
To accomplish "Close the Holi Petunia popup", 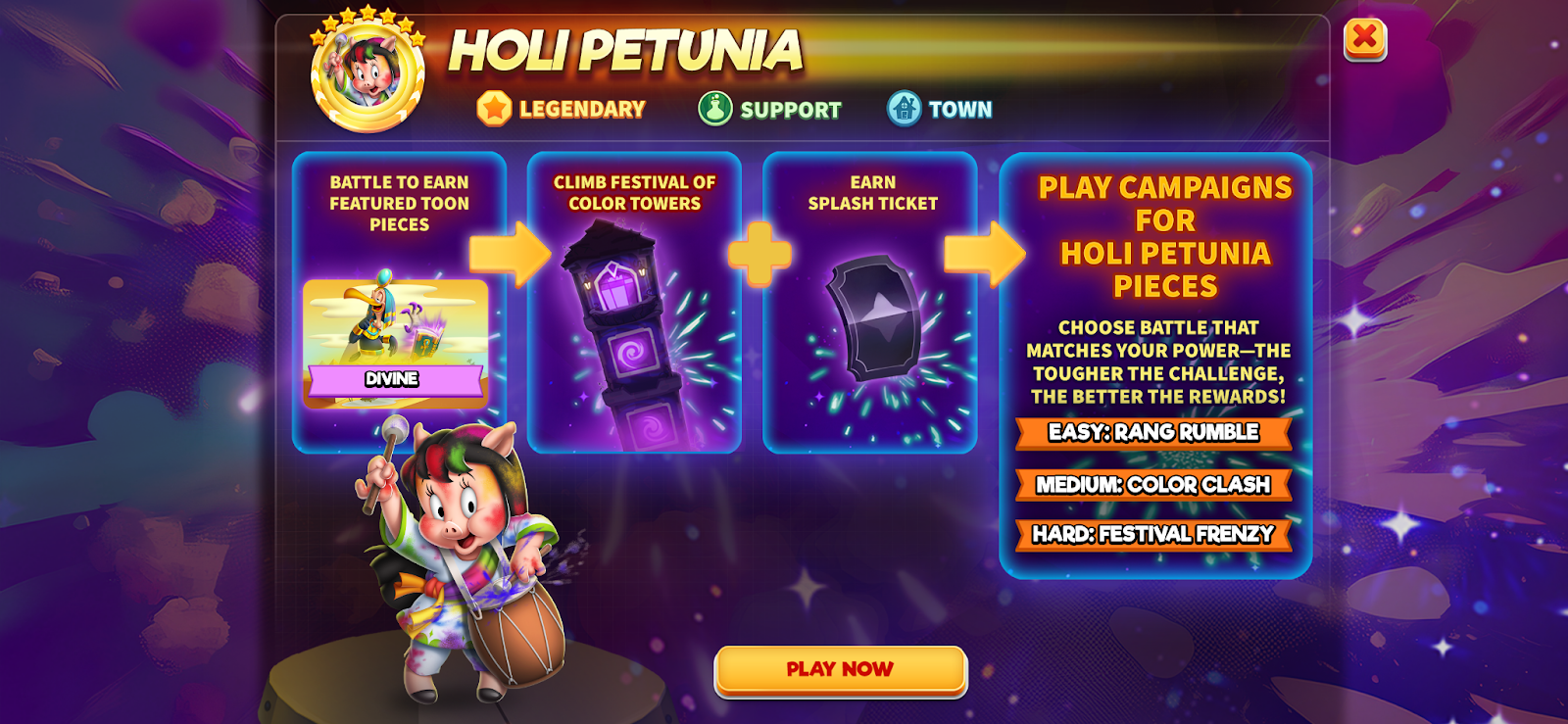I will click(x=1364, y=39).
